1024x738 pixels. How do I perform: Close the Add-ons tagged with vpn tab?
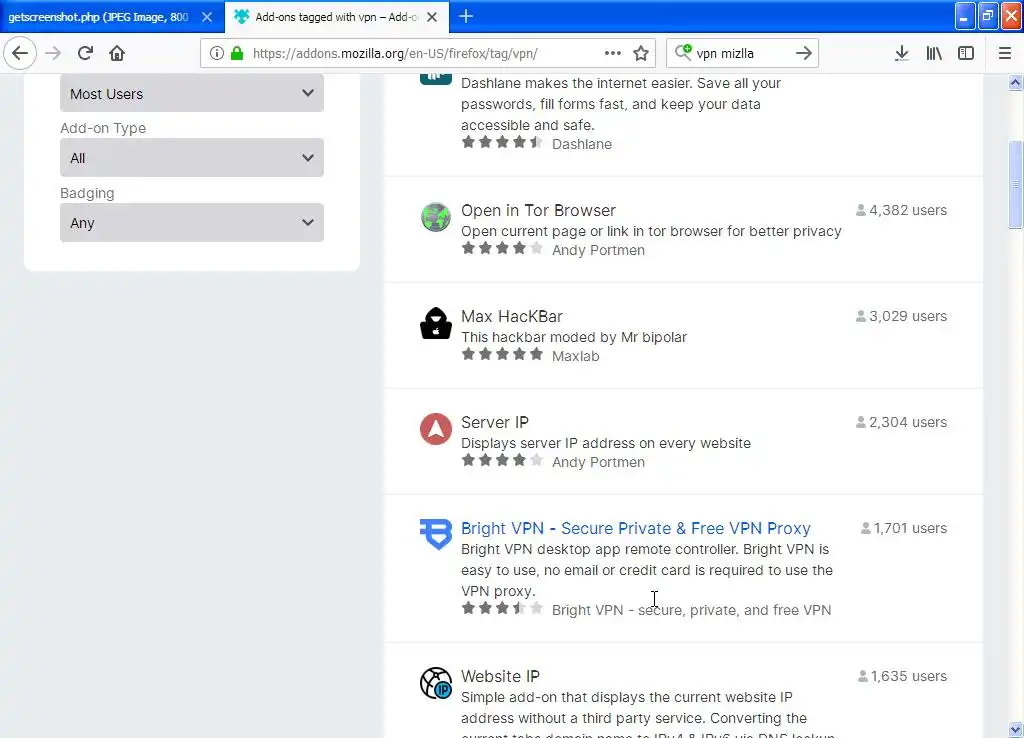pos(432,17)
